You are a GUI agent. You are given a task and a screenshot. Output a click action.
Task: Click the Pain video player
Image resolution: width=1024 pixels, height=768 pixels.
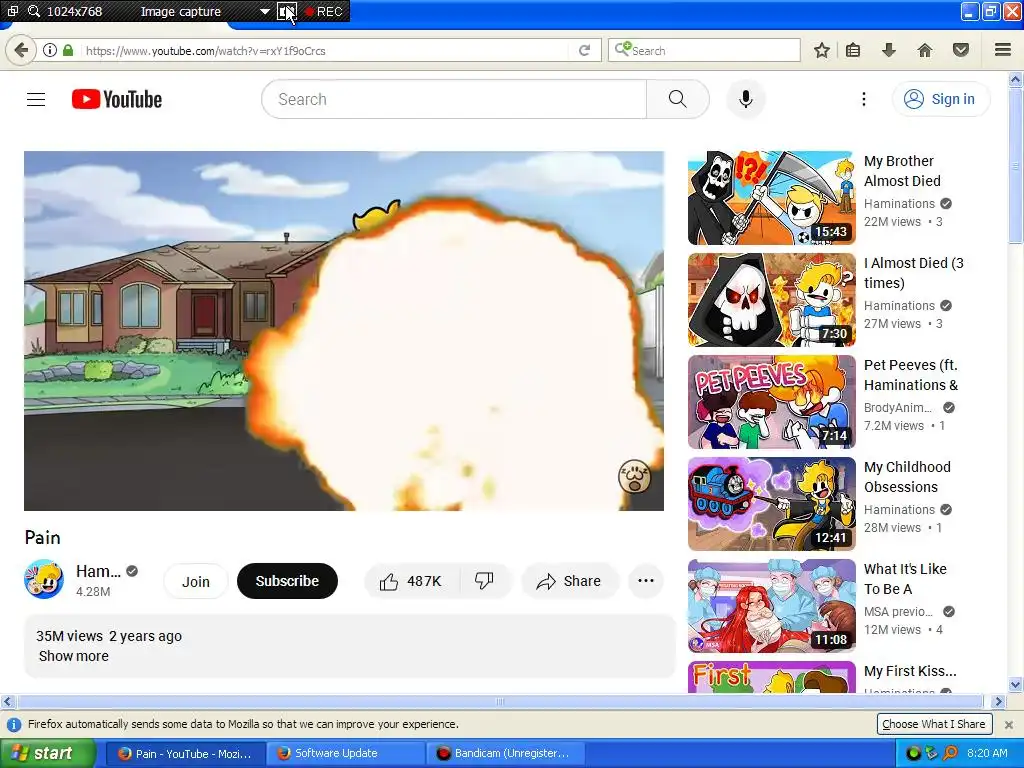tap(344, 331)
